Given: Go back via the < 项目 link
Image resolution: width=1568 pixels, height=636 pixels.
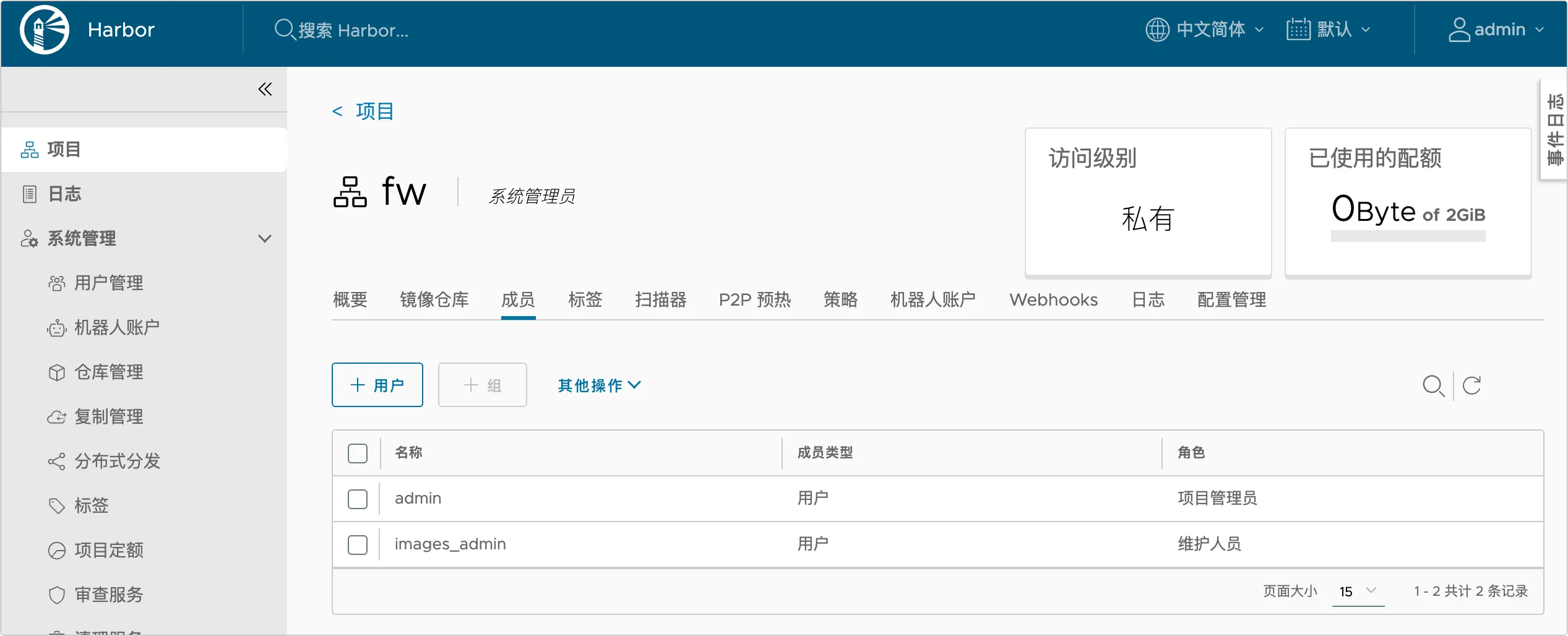Looking at the screenshot, I should [x=363, y=111].
